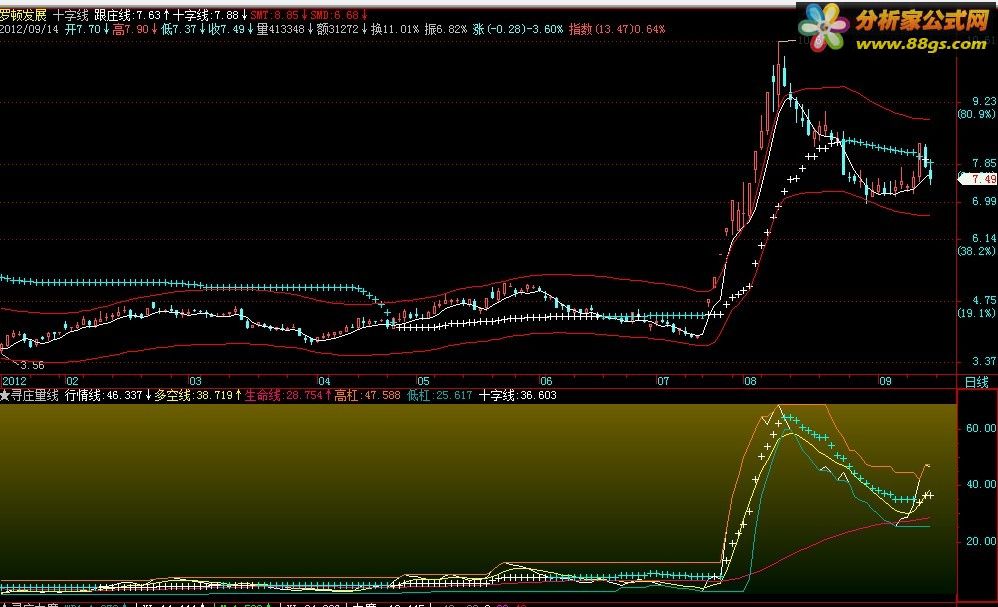Image resolution: width=998 pixels, height=607 pixels.
Task: Click the 06 month marker on time axis
Action: (x=546, y=381)
